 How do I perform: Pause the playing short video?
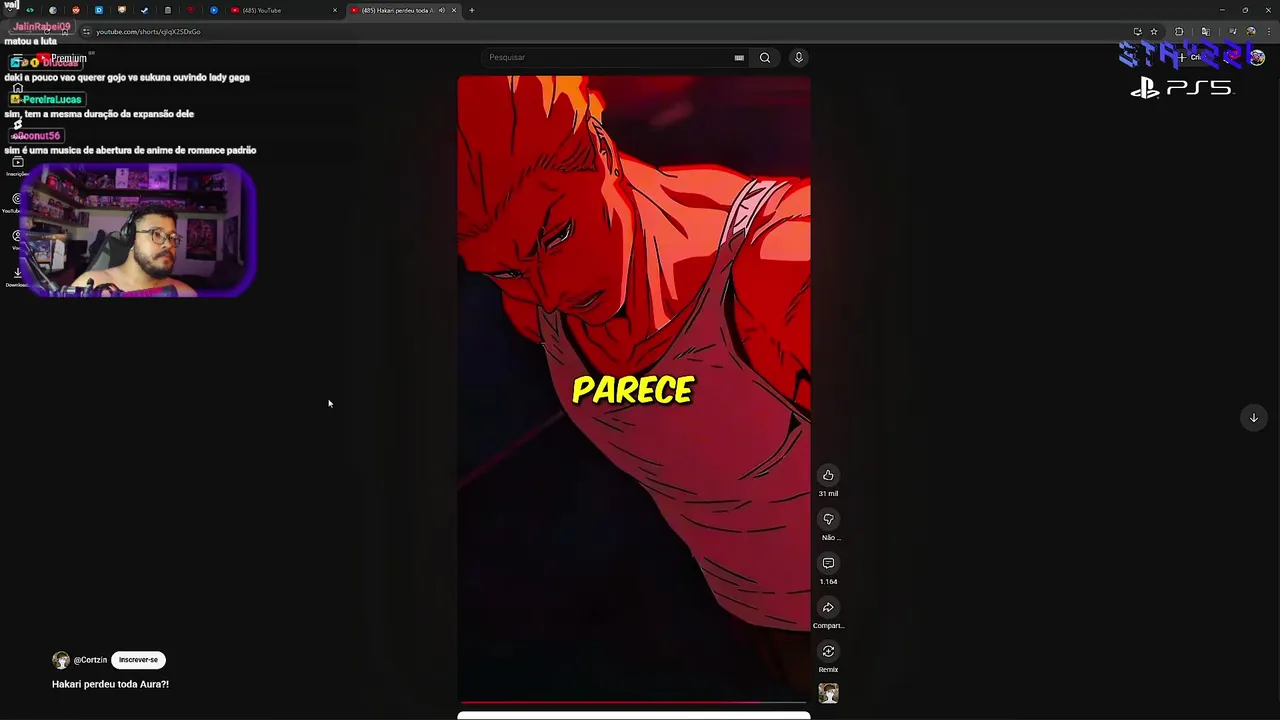tap(634, 390)
